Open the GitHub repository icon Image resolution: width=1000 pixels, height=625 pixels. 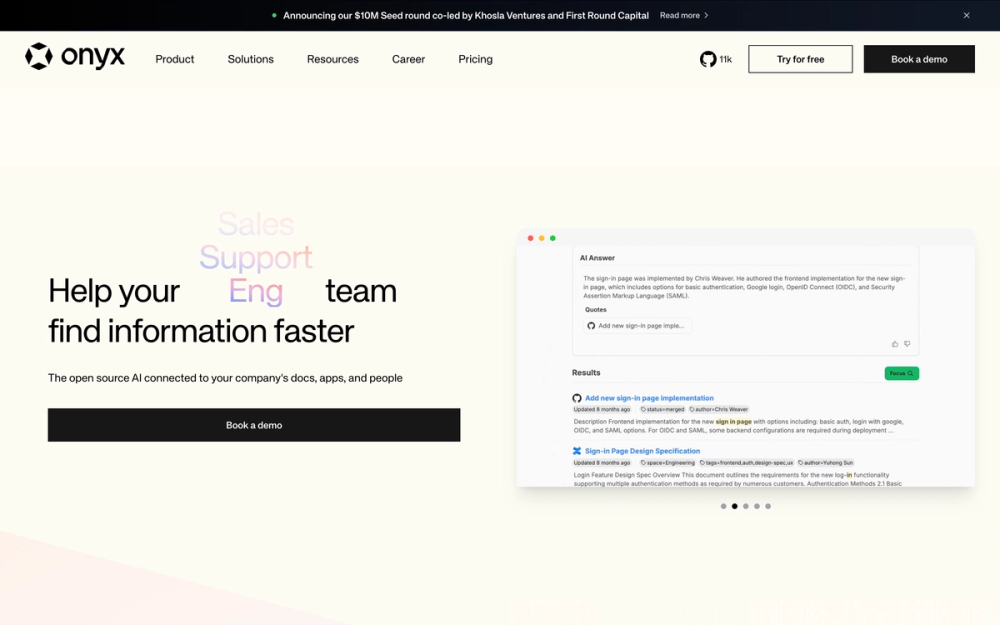pos(708,59)
